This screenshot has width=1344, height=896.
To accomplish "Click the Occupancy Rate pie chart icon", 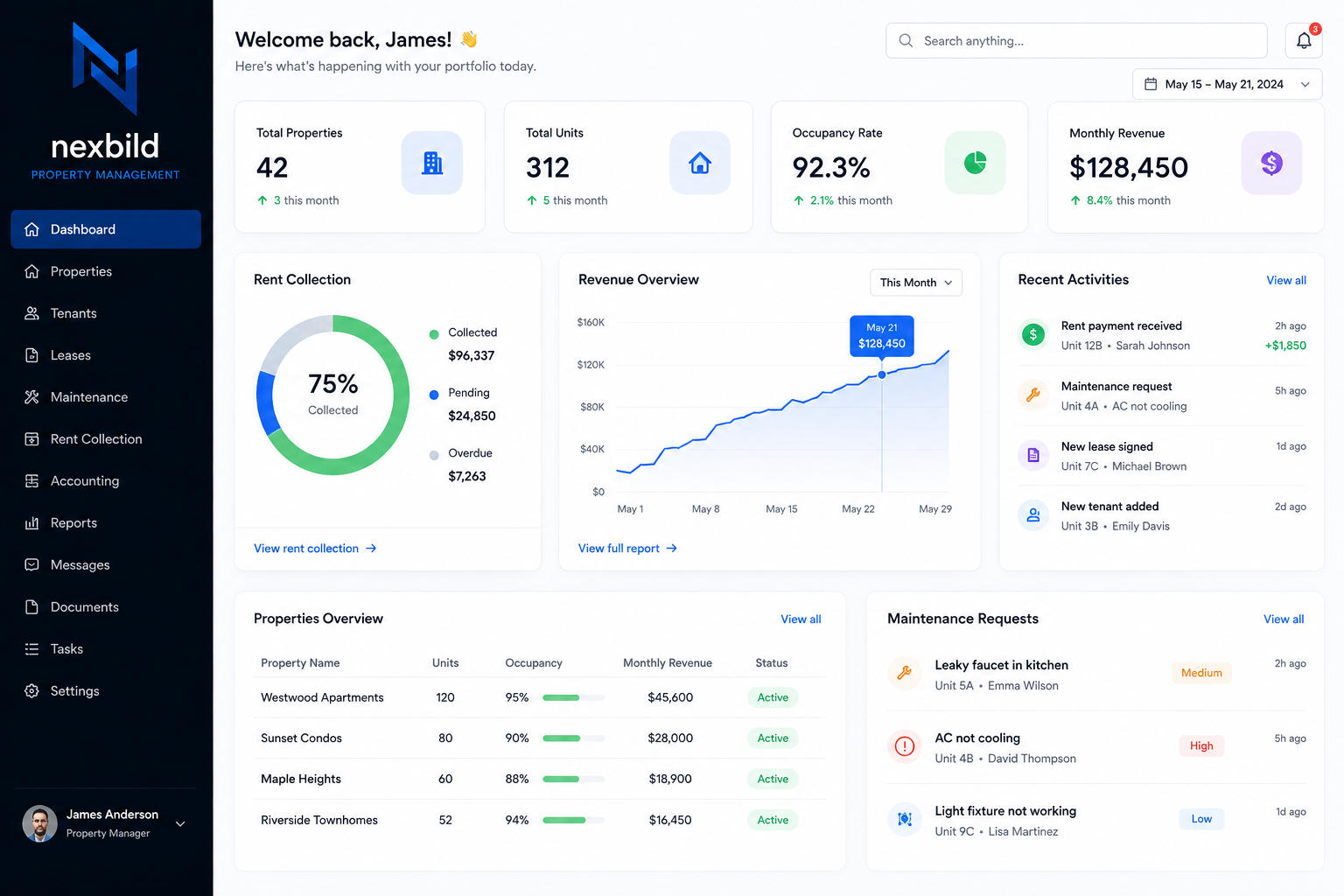I will [975, 163].
